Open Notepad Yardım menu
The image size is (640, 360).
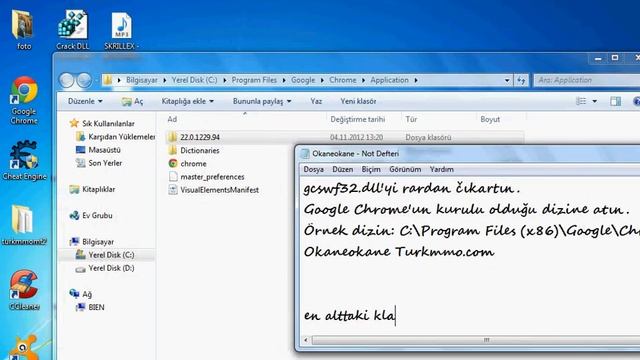pos(442,169)
